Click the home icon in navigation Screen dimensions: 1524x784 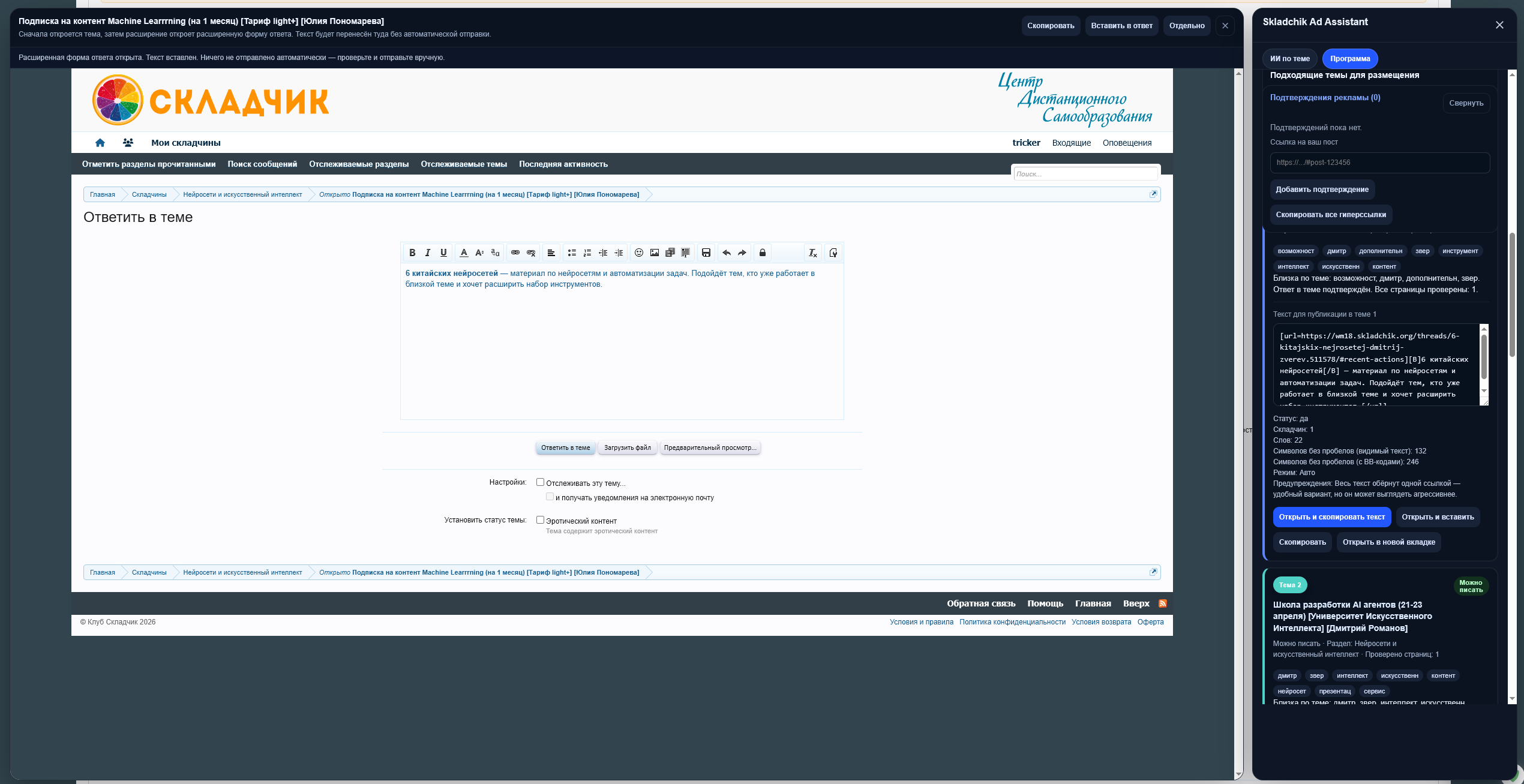[100, 143]
